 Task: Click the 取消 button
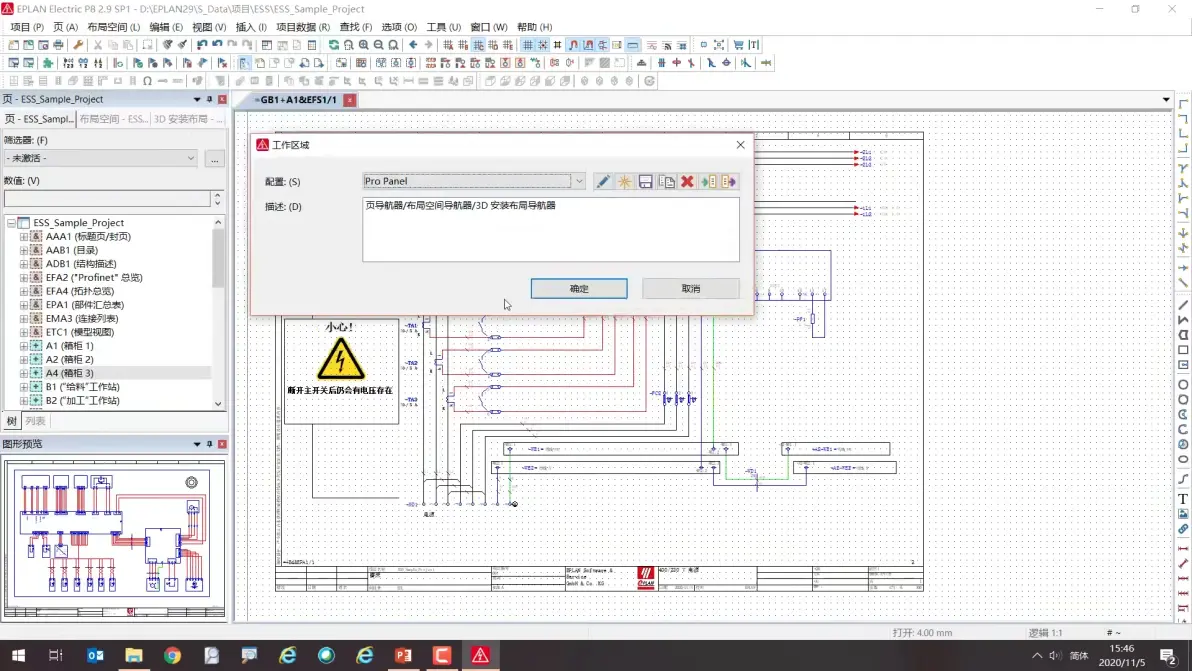690,289
